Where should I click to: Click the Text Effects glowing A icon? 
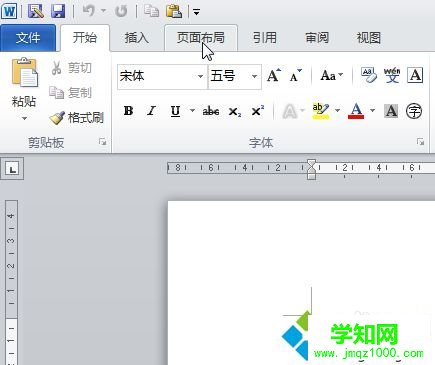tap(290, 111)
